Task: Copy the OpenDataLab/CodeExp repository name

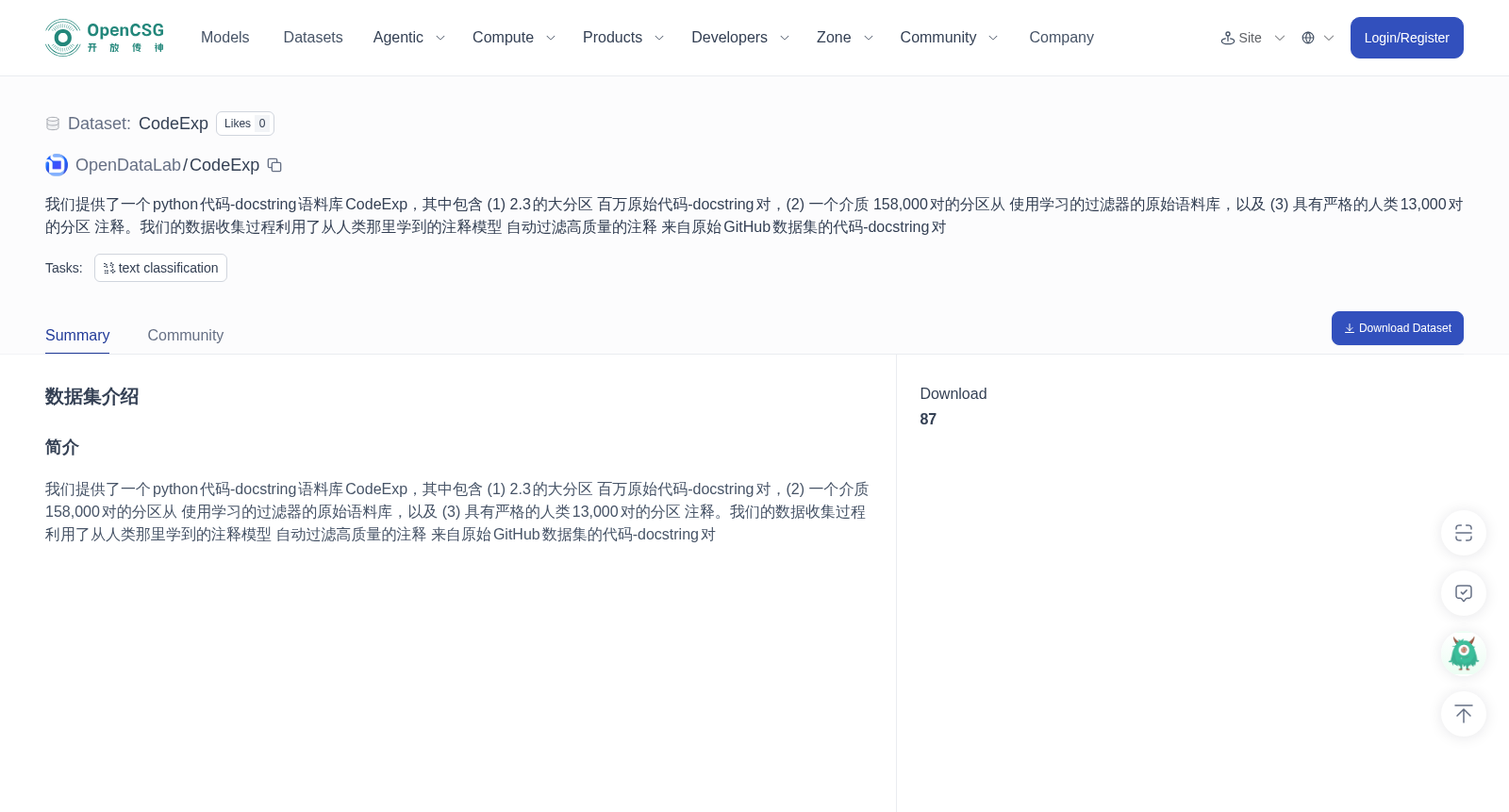Action: pyautogui.click(x=274, y=165)
